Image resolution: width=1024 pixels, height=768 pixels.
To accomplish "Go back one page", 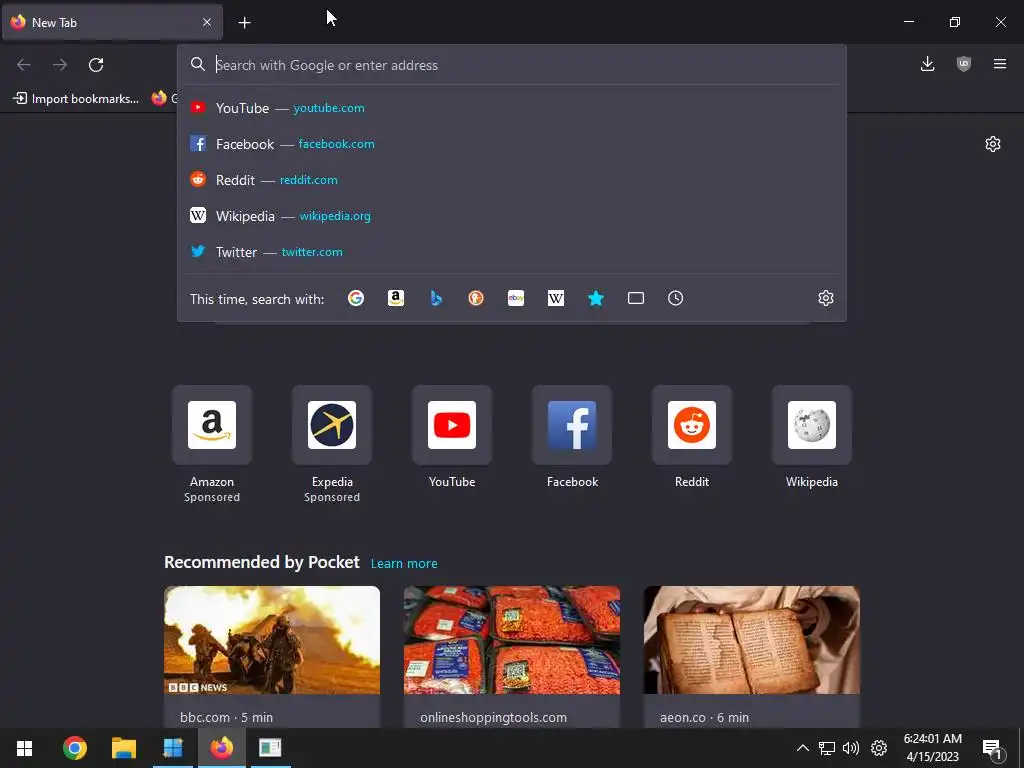I will coord(24,65).
